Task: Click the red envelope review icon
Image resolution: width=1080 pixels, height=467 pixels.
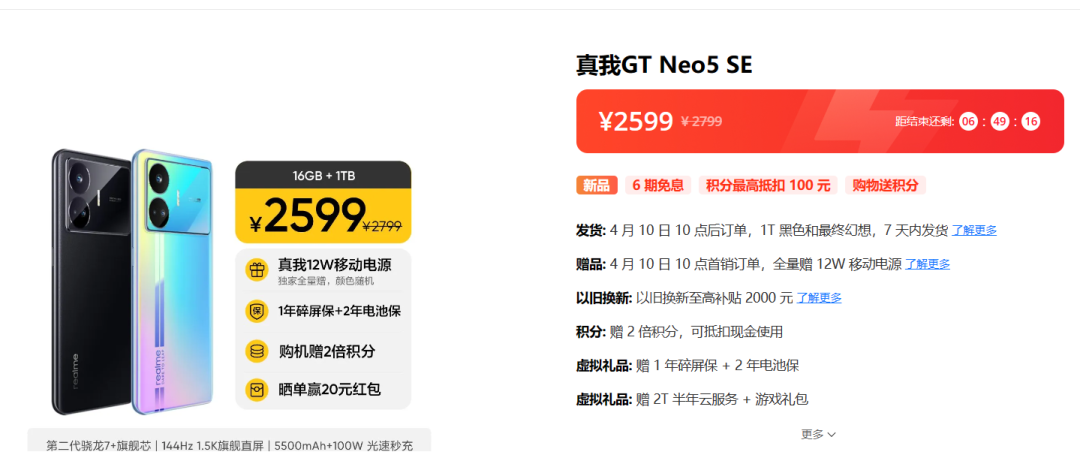Action: click(257, 391)
